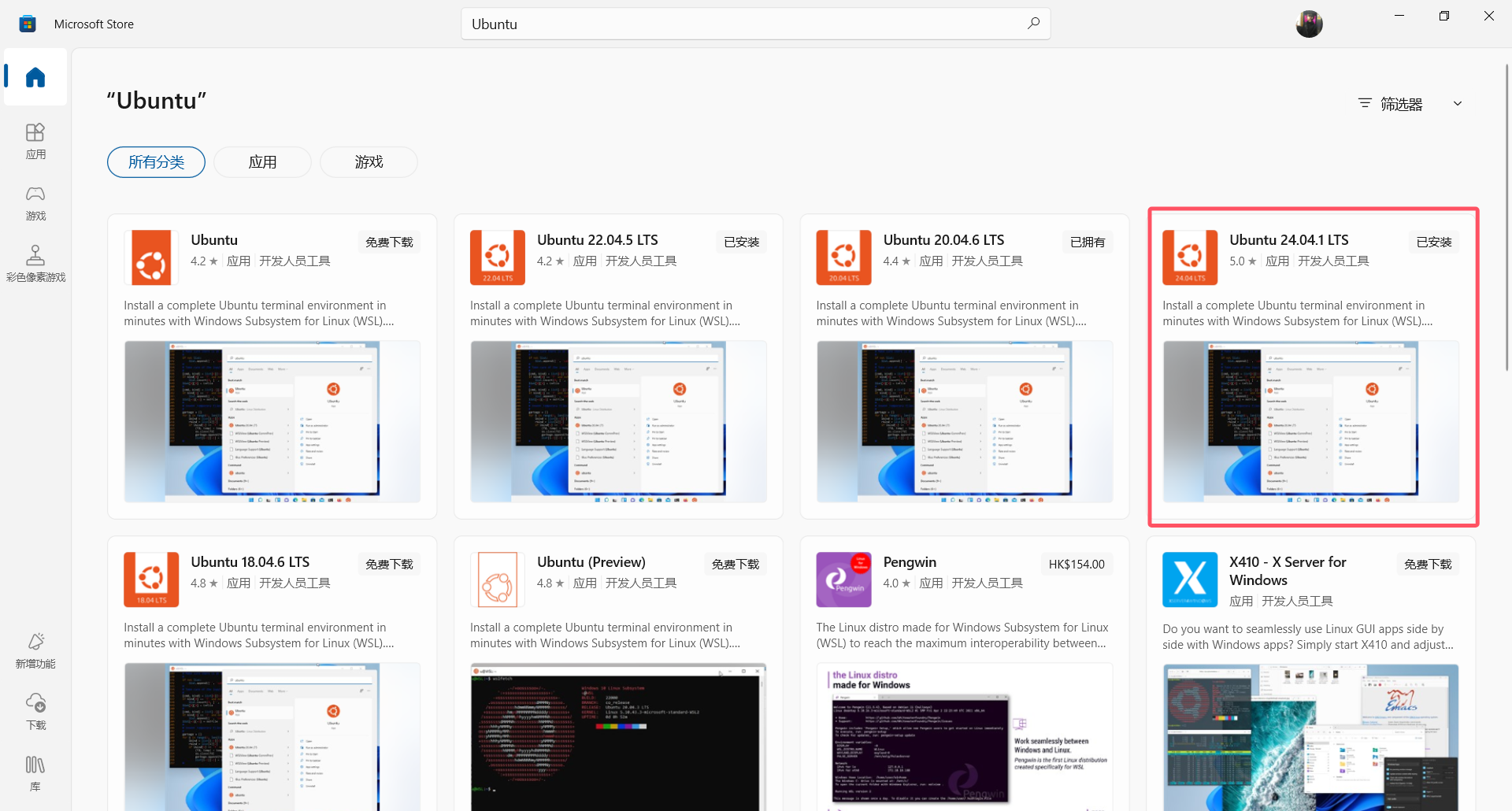Select the 游戏 category filter tab
1512x811 pixels.
click(369, 162)
